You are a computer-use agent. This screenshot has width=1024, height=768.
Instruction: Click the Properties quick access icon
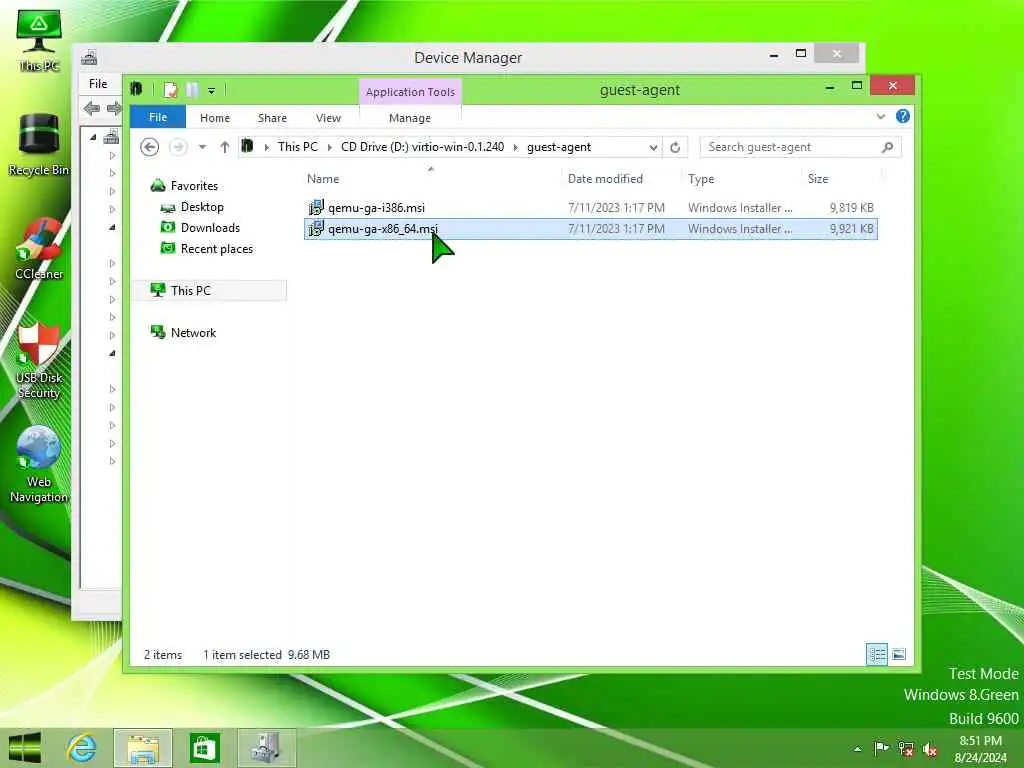point(170,90)
